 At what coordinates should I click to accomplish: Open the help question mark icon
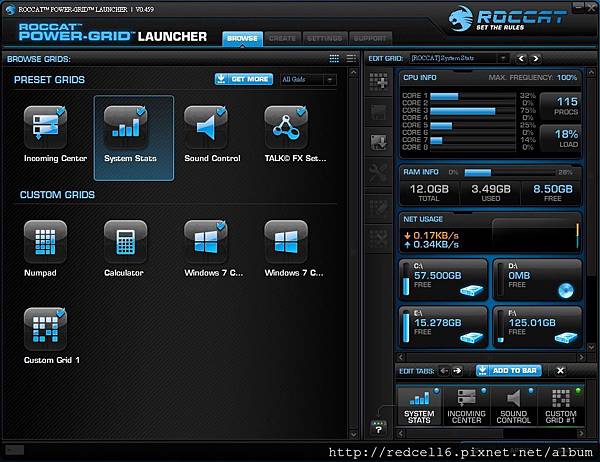pyautogui.click(x=378, y=427)
